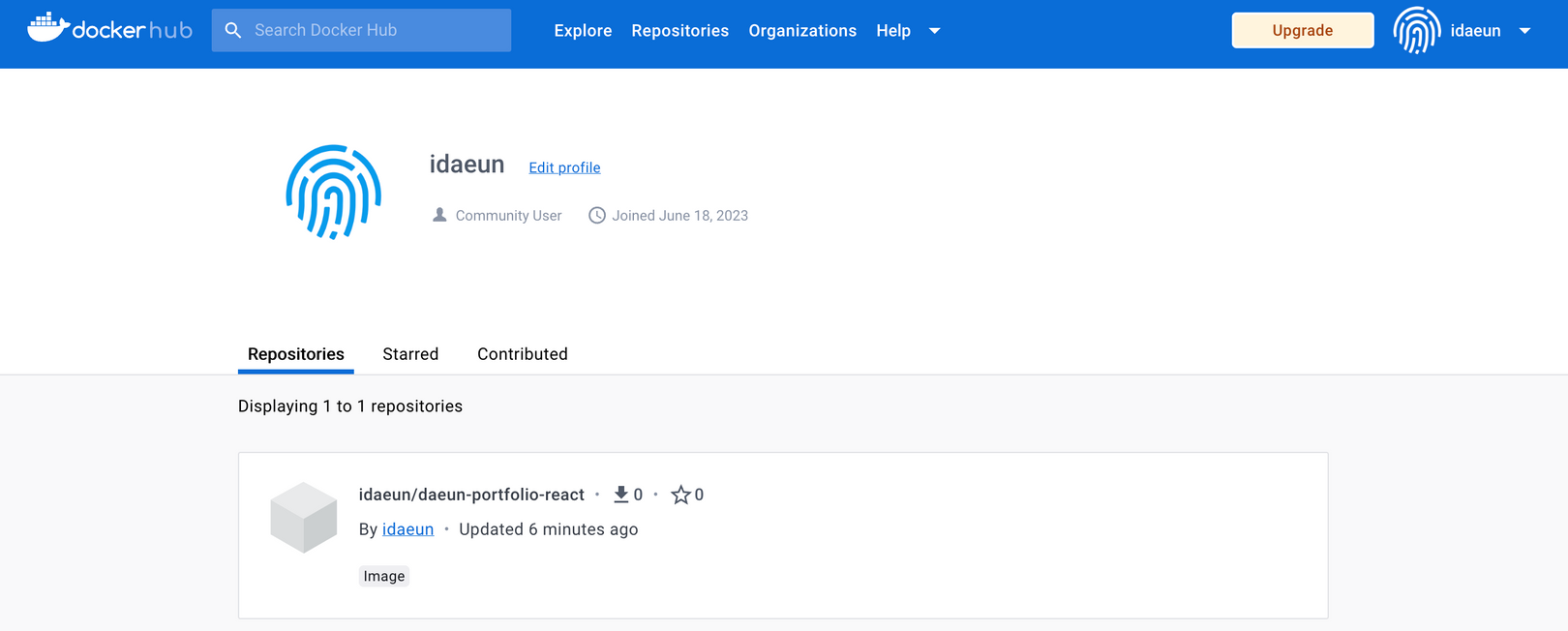The image size is (1568, 631).
Task: Click the Image tag chip
Action: pyautogui.click(x=384, y=576)
